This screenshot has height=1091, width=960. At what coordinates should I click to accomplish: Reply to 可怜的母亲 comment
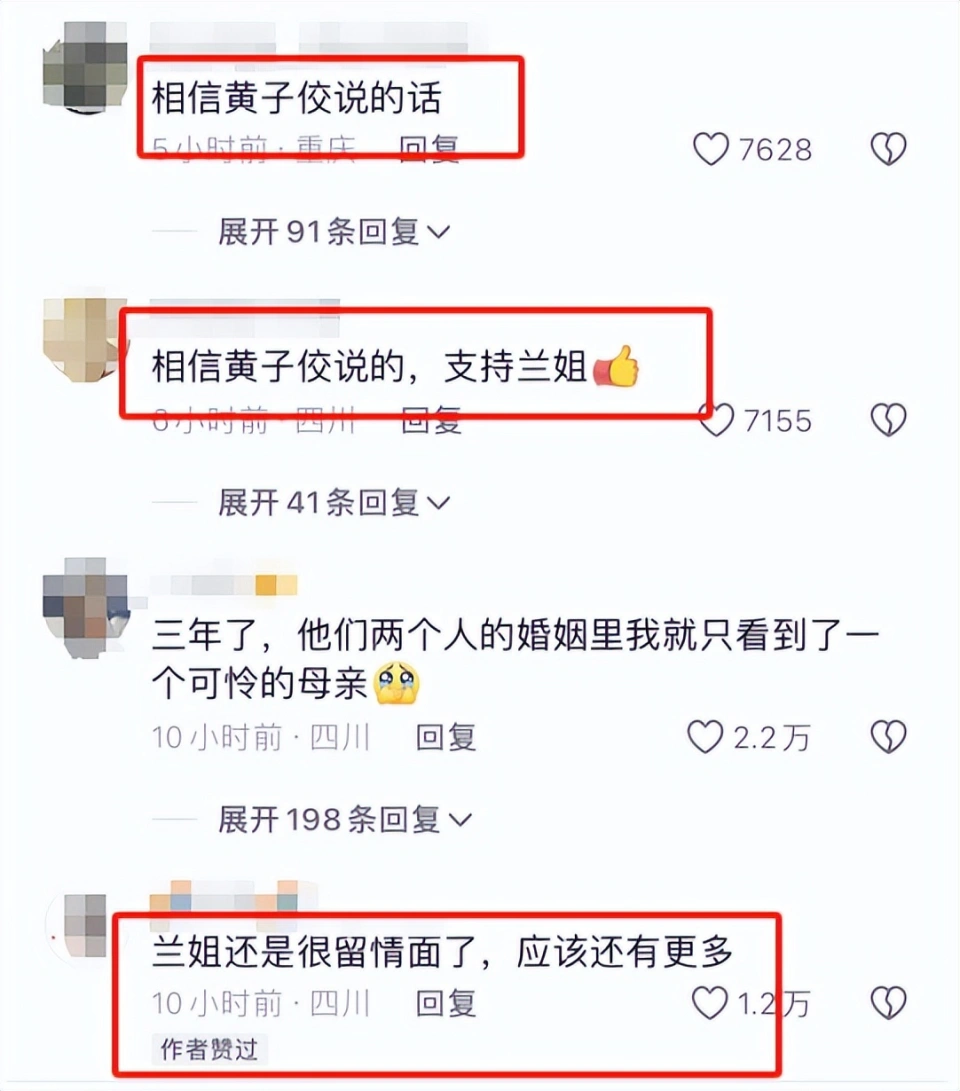(446, 738)
